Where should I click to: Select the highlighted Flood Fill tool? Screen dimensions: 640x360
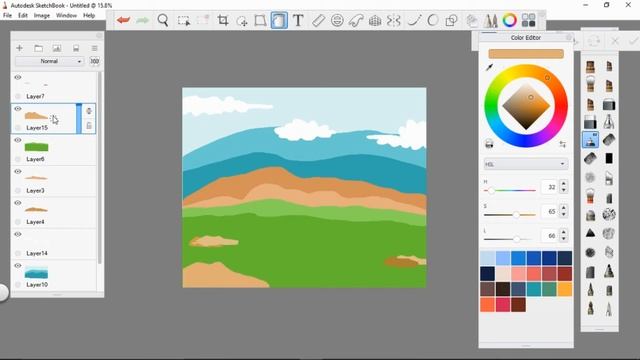[279, 20]
